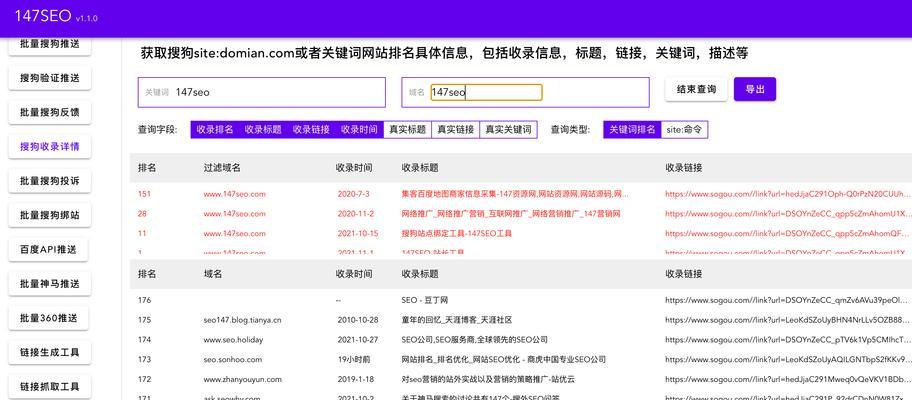Click date 2010-10-28 cell
This screenshot has width=912, height=400.
pyautogui.click(x=358, y=320)
